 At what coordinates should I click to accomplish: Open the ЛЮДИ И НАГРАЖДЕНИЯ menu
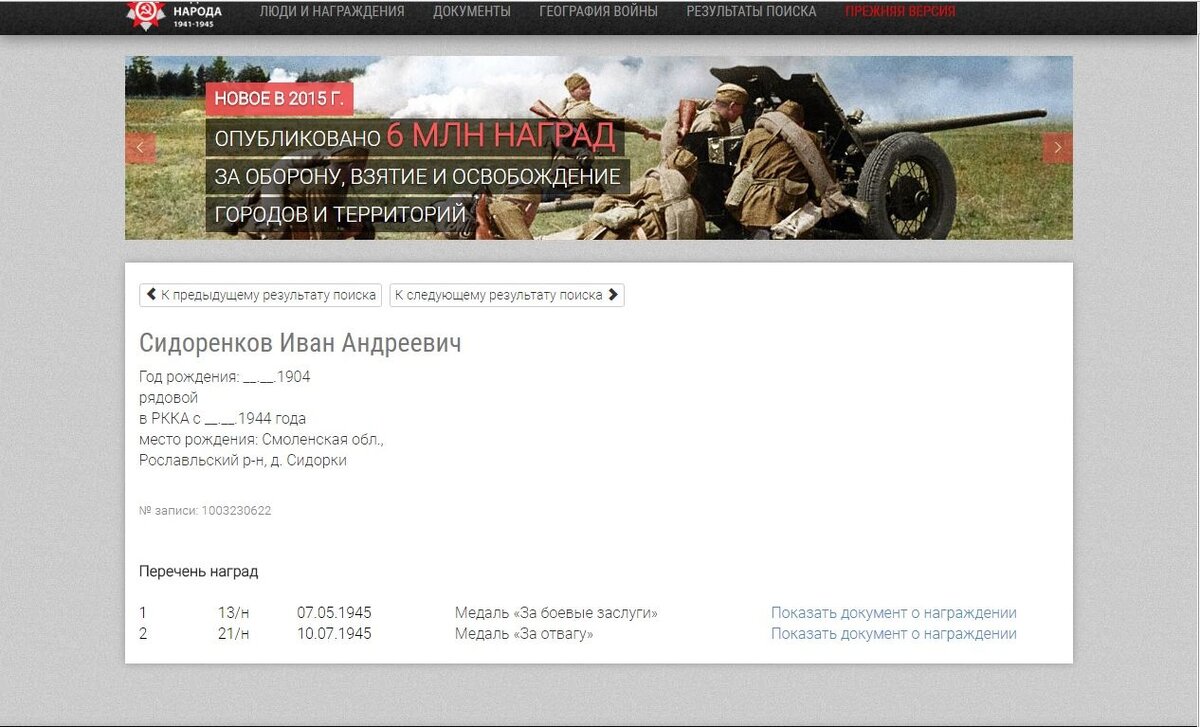pyautogui.click(x=332, y=12)
